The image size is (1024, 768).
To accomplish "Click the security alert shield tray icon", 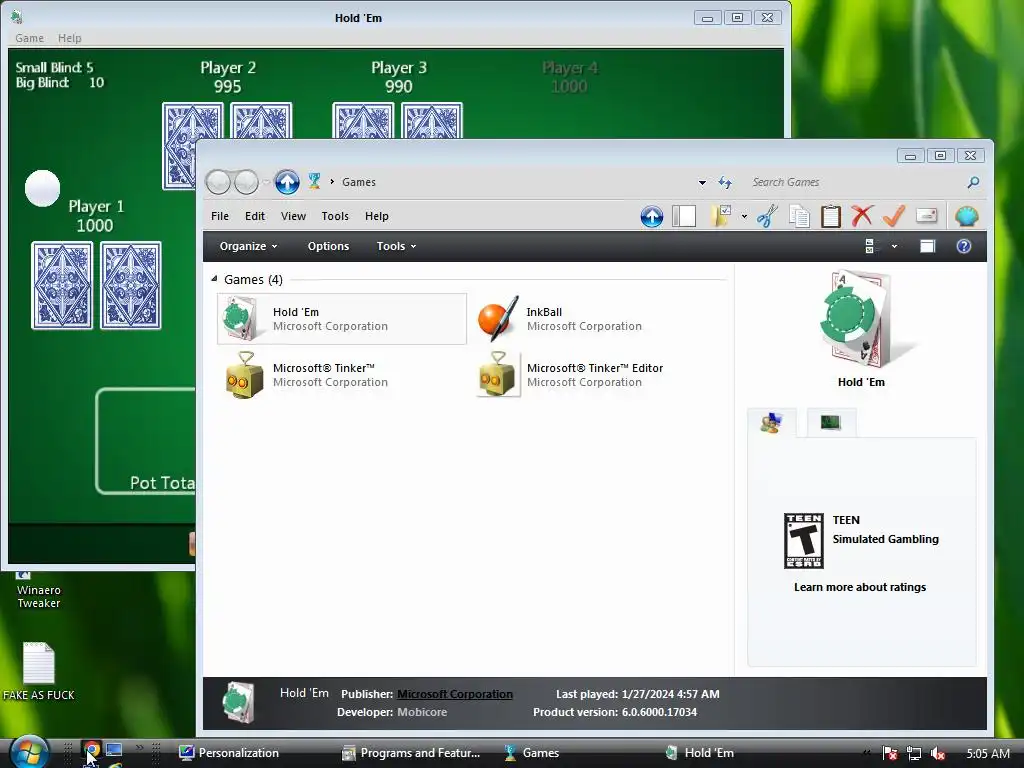I will tap(889, 753).
